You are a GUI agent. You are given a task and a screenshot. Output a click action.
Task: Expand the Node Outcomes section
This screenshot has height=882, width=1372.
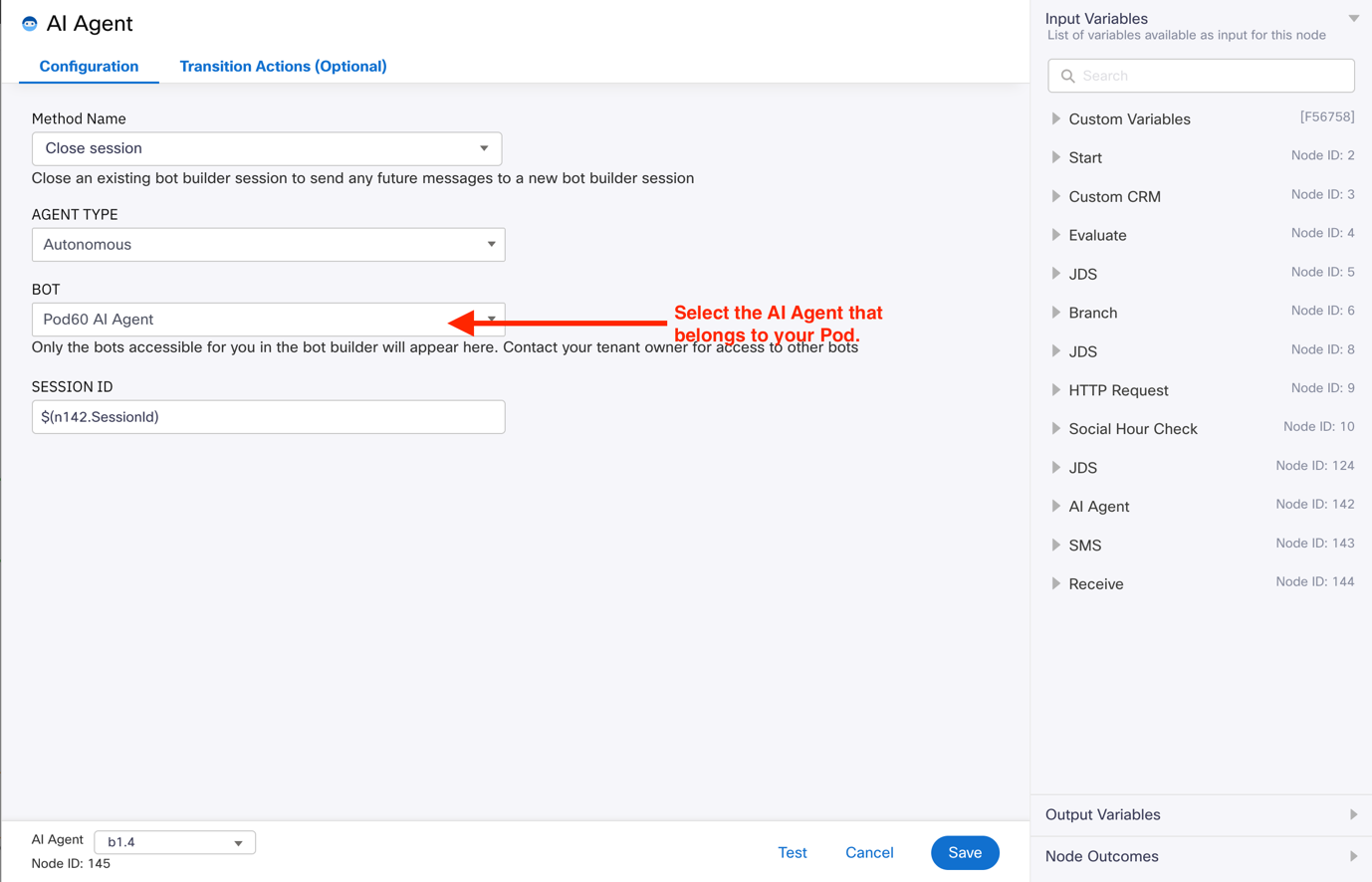point(1201,857)
